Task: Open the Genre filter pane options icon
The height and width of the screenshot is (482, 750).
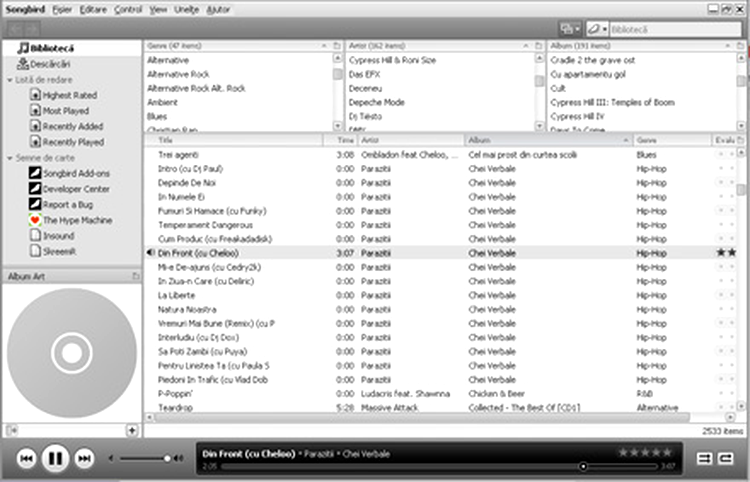Action: point(337,46)
